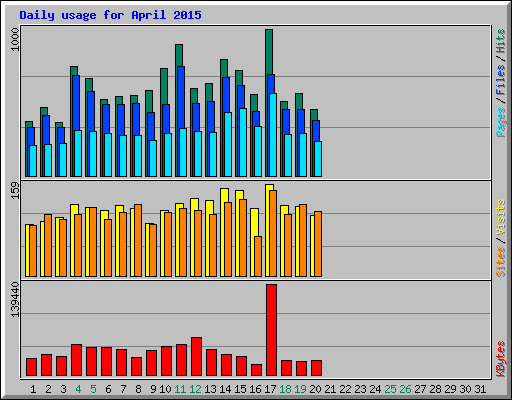Select day 30 on the date axis
Viewport: 512px width, 400px height.
(x=465, y=389)
